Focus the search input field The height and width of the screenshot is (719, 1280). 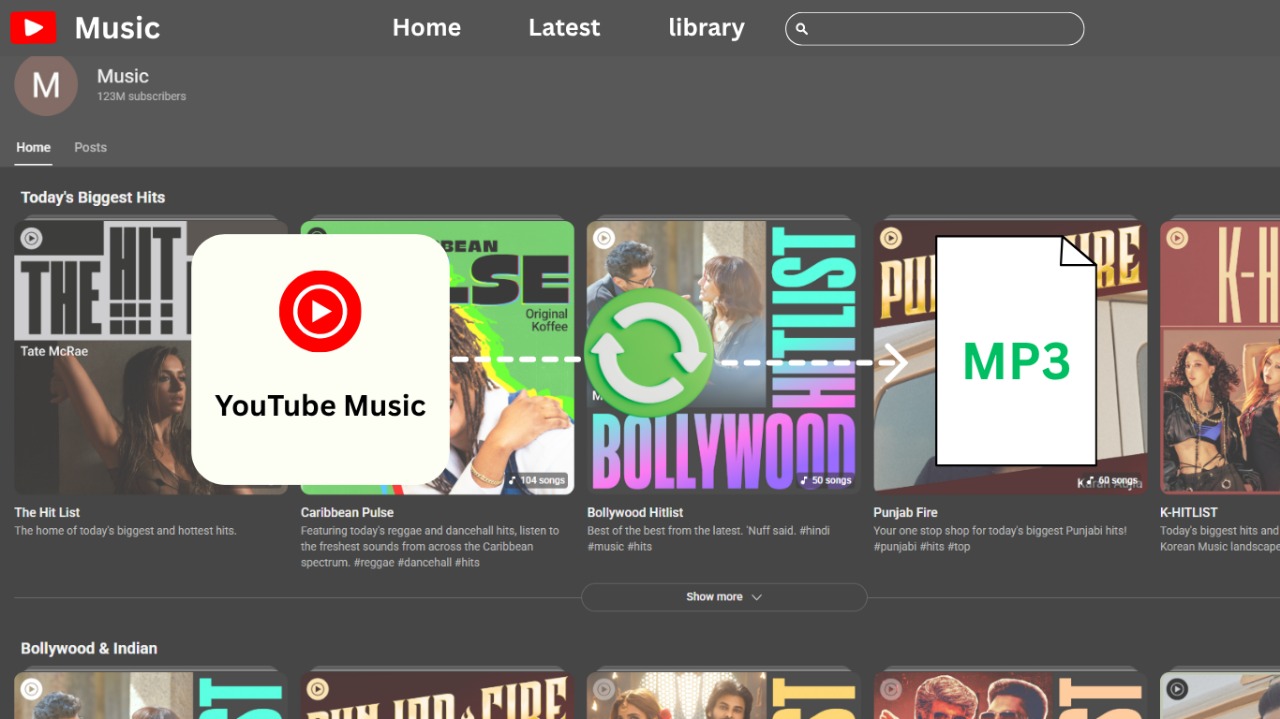pos(935,29)
